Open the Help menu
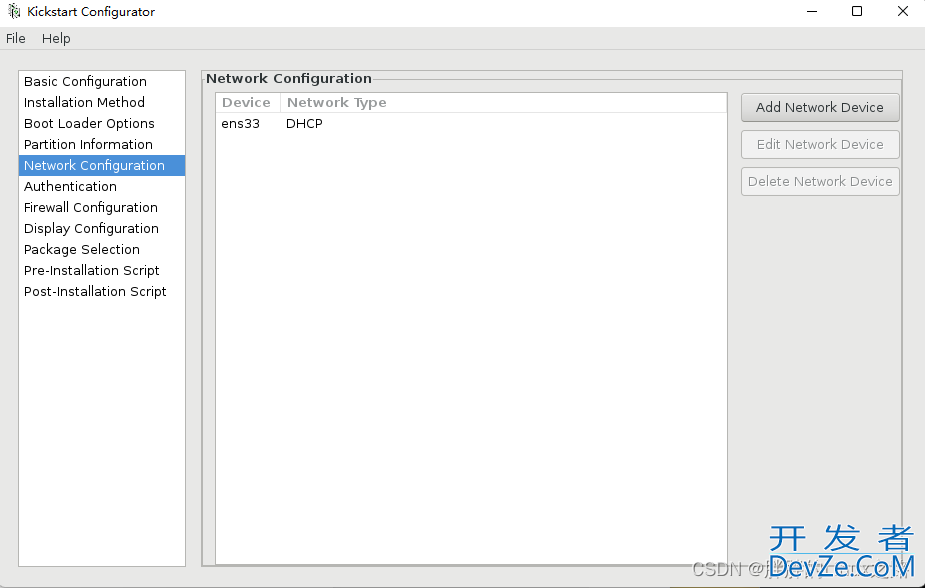The image size is (925, 588). point(56,38)
